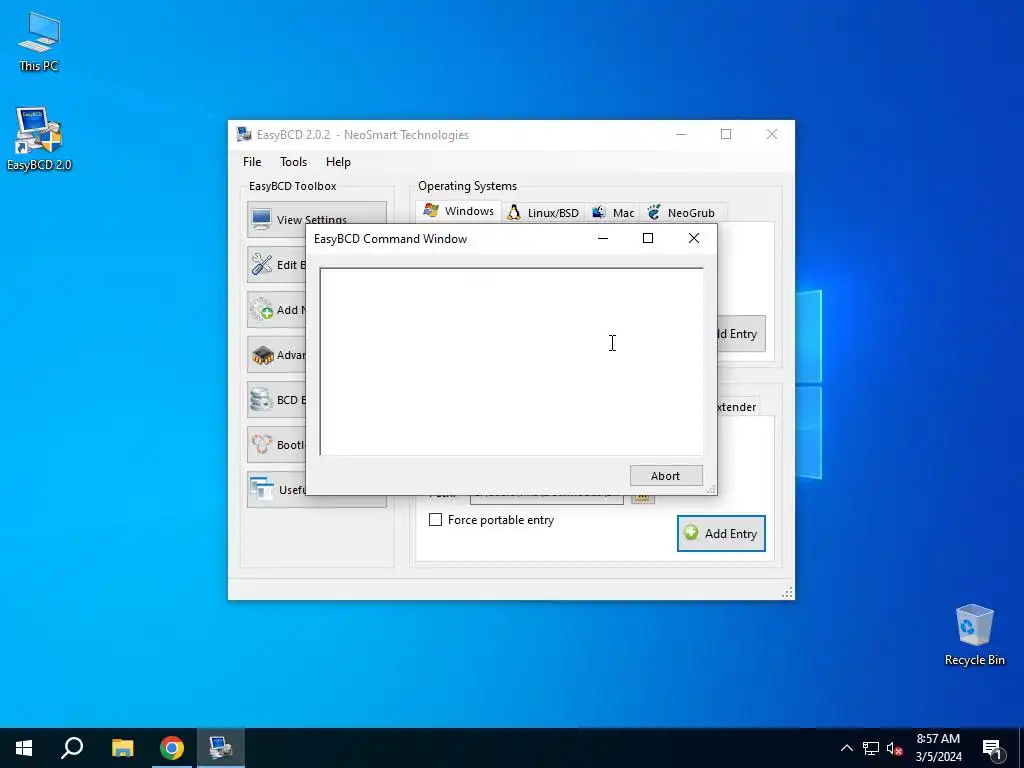Screen dimensions: 1024x768
Task: Click the muted volume tray icon
Action: pyautogui.click(x=894, y=748)
